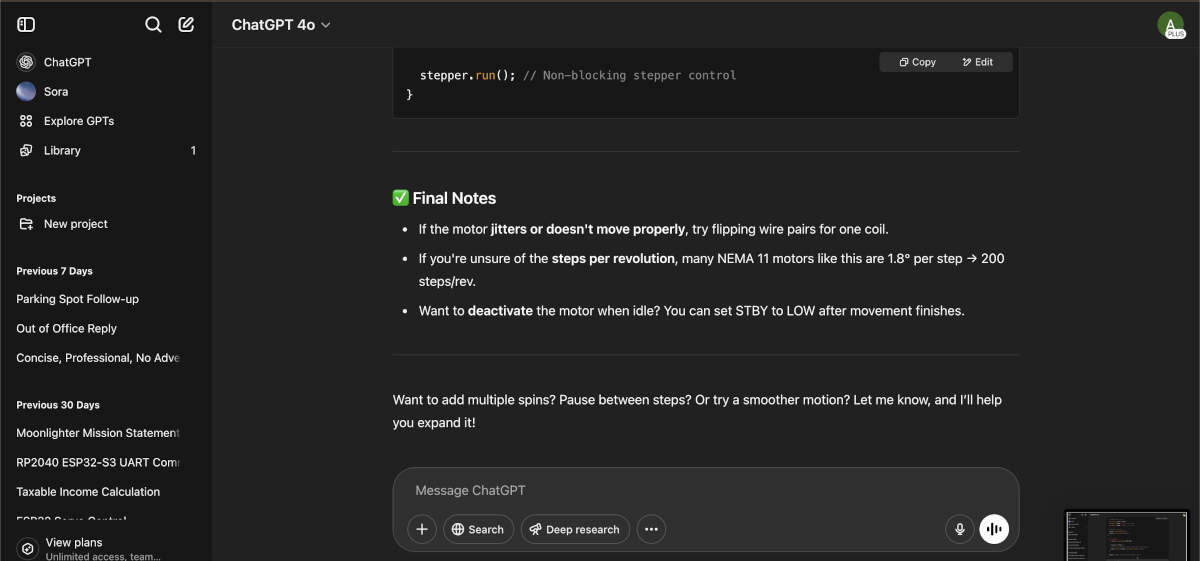This screenshot has width=1200, height=561.
Task: Edit the code block
Action: point(977,62)
